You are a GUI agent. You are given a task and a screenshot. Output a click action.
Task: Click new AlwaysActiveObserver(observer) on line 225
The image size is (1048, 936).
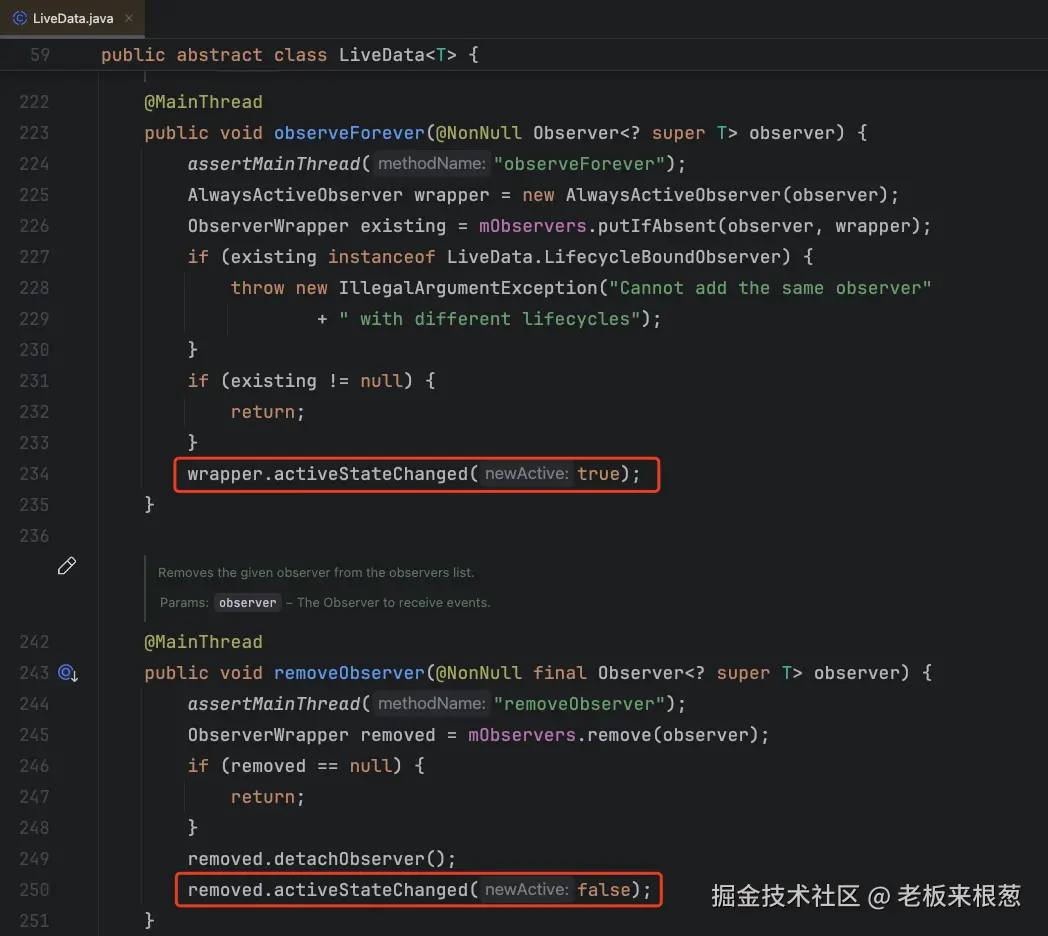706,195
